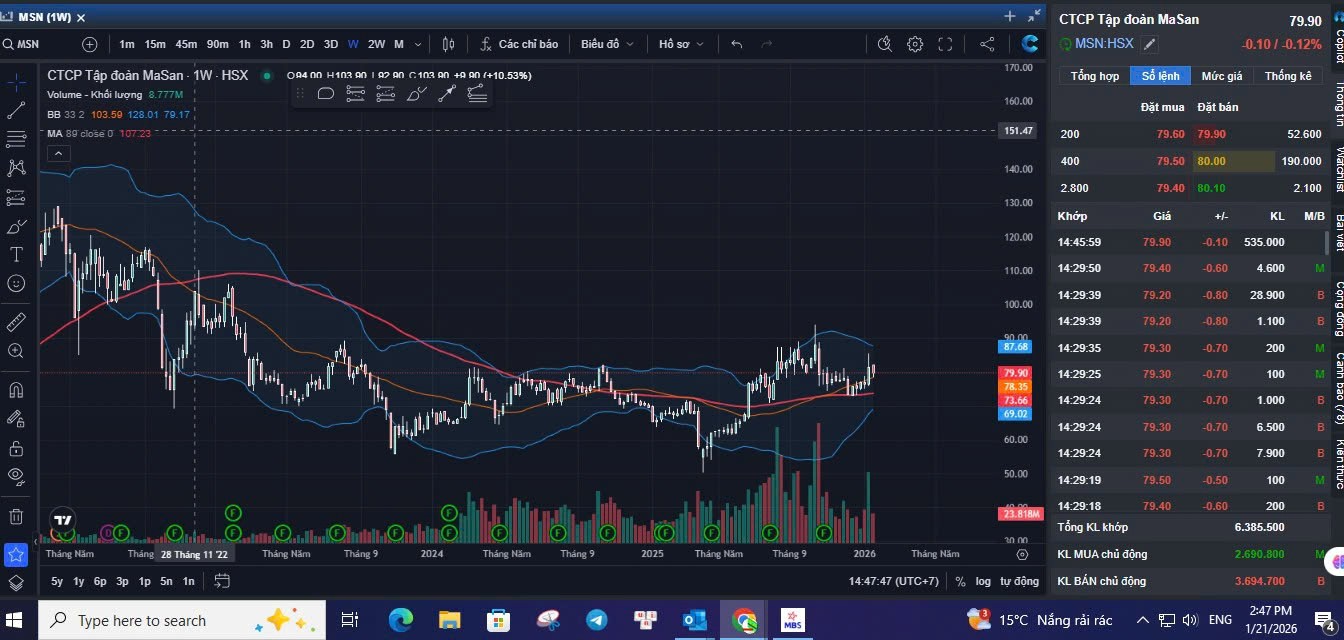Select the chart patterns tool
Viewport: 1344px width, 640px height.
pos(16,168)
